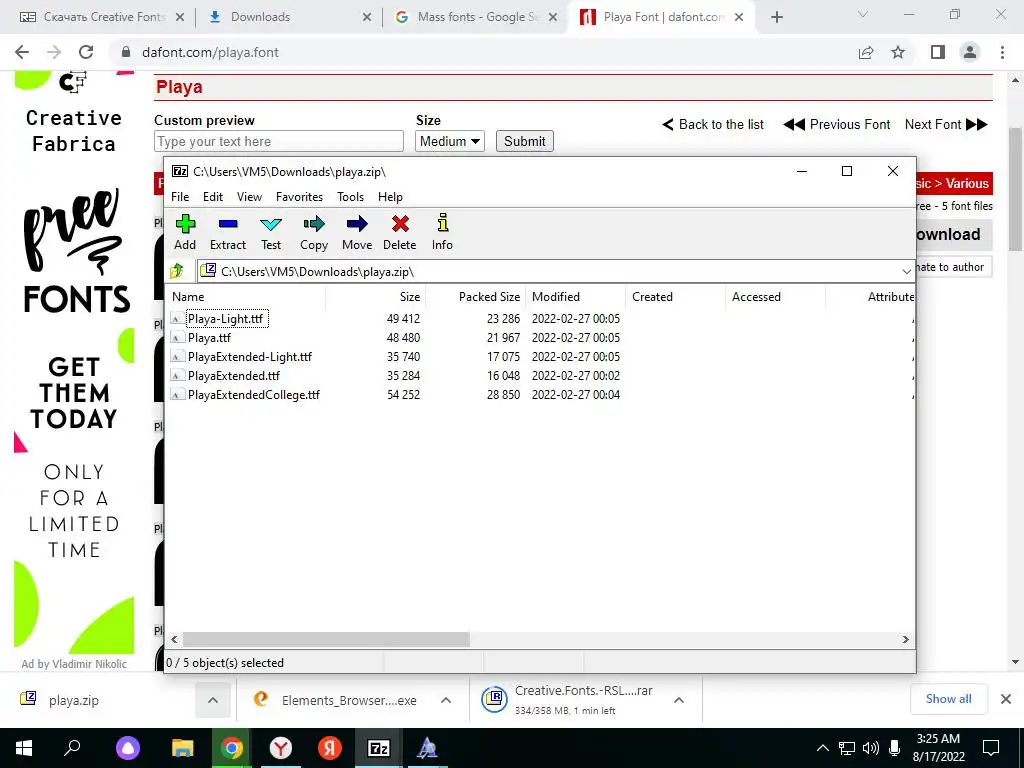Viewport: 1024px width, 768px height.
Task: Click the Submit button for custom preview
Action: pyautogui.click(x=524, y=141)
